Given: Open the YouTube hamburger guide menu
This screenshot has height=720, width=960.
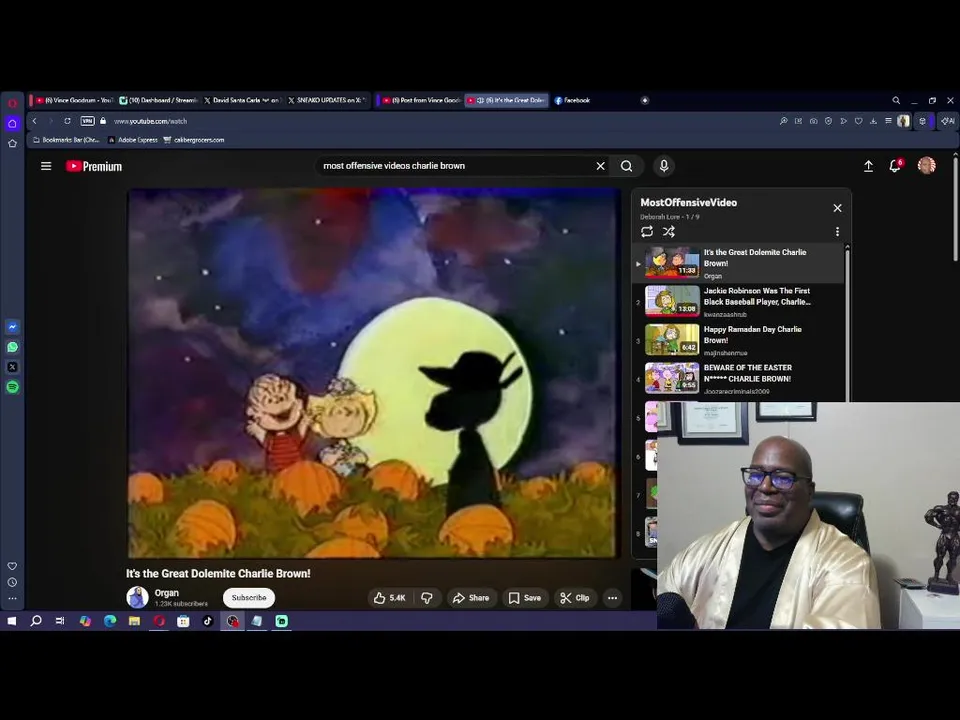Looking at the screenshot, I should coord(46,166).
